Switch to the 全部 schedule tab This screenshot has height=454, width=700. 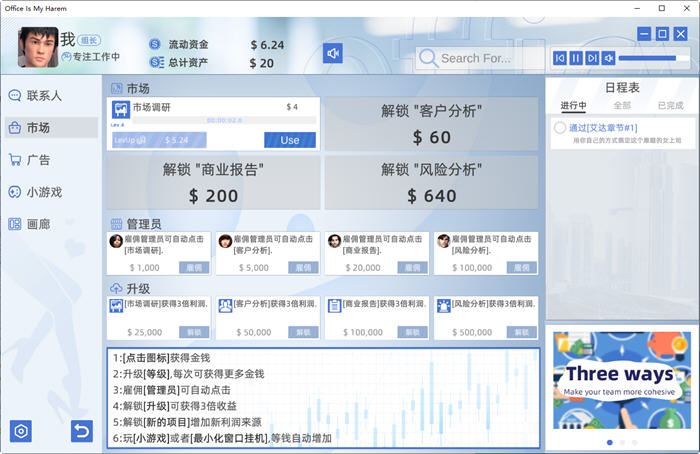point(621,105)
